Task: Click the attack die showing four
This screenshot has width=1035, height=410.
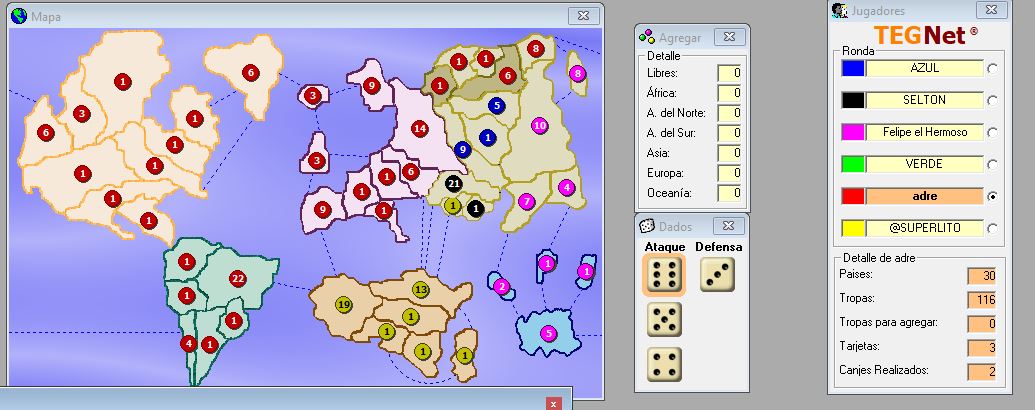Action: tap(661, 364)
